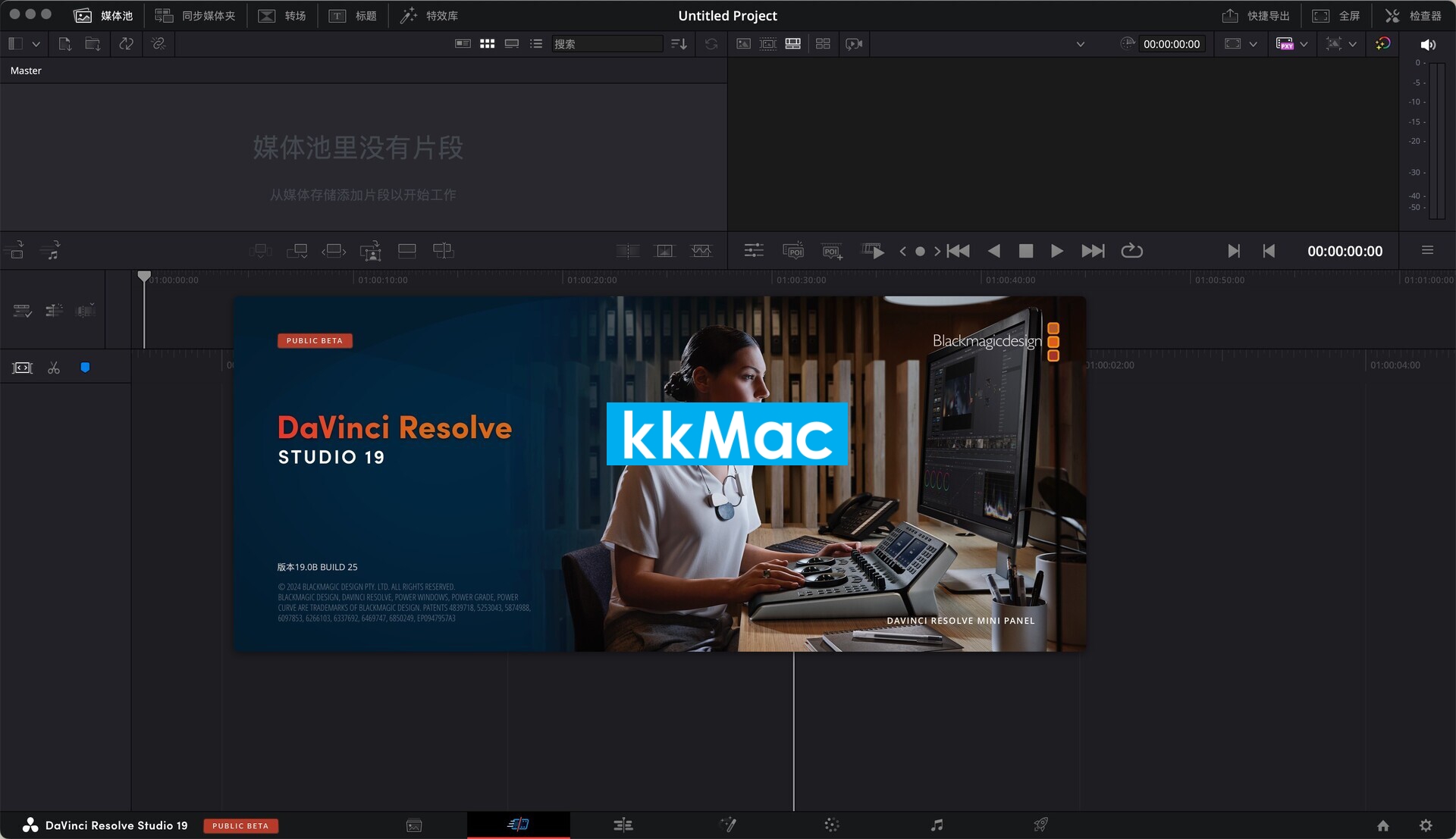The width and height of the screenshot is (1456, 839).
Task: Open the viewer tools sliders icon
Action: coord(754,251)
